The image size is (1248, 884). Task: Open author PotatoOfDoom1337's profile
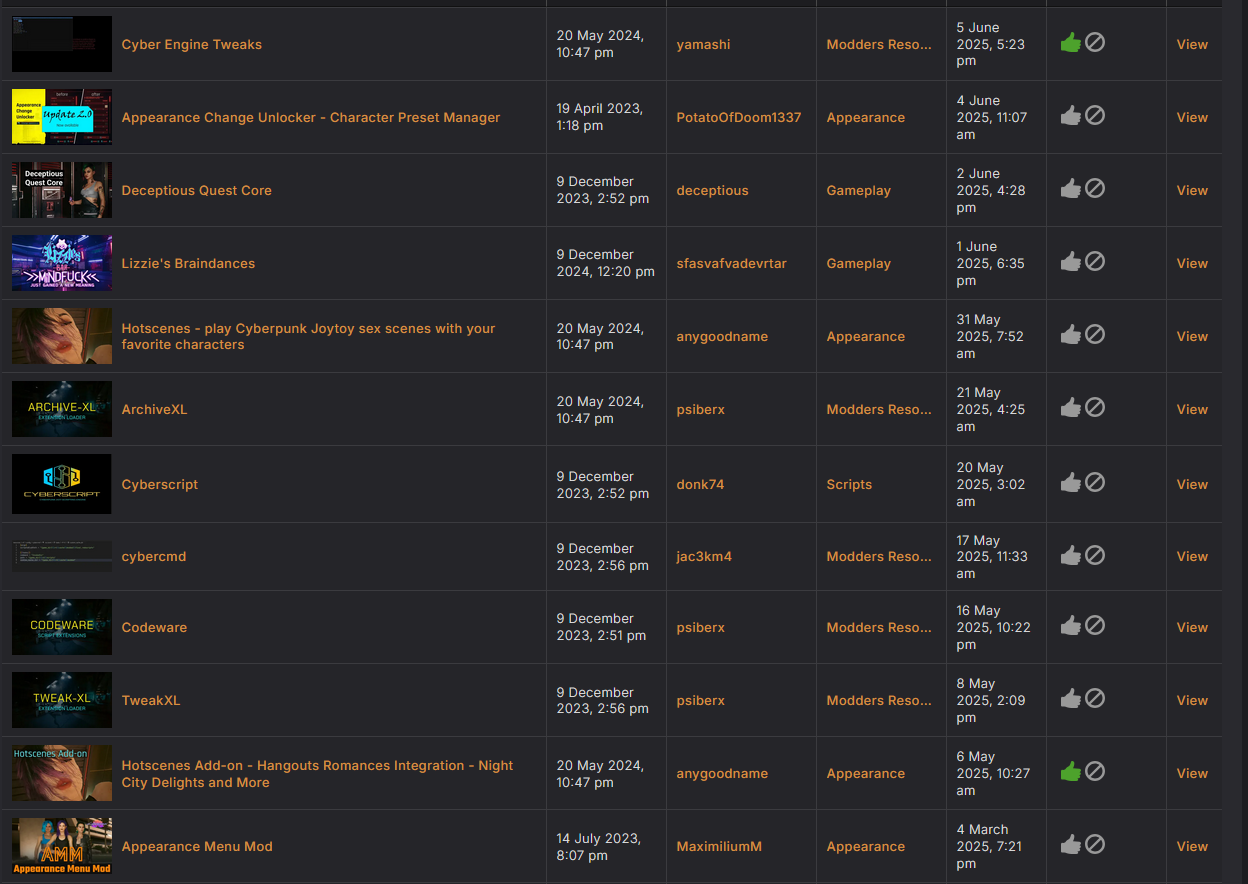pos(739,117)
